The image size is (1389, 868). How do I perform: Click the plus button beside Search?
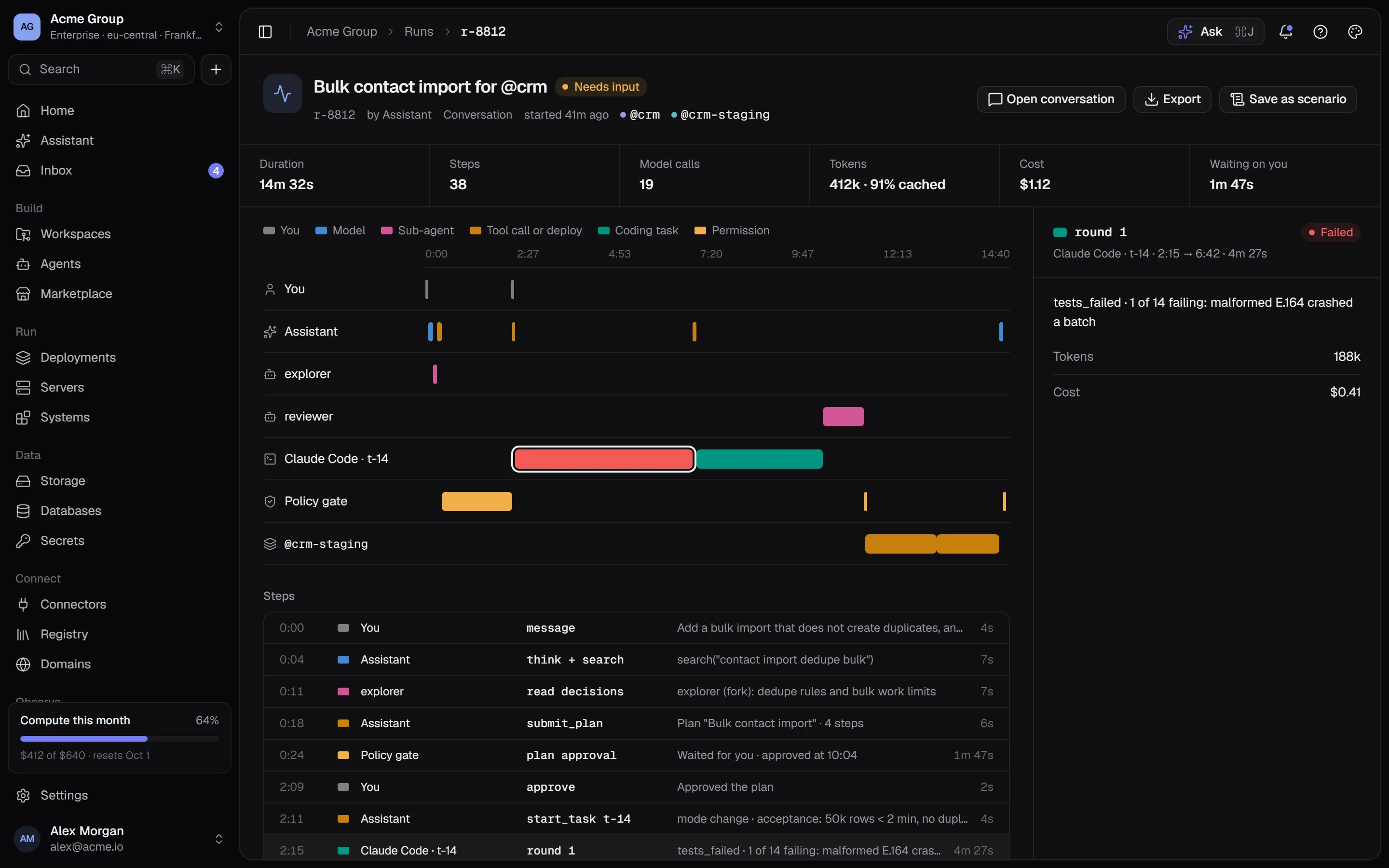tap(216, 69)
